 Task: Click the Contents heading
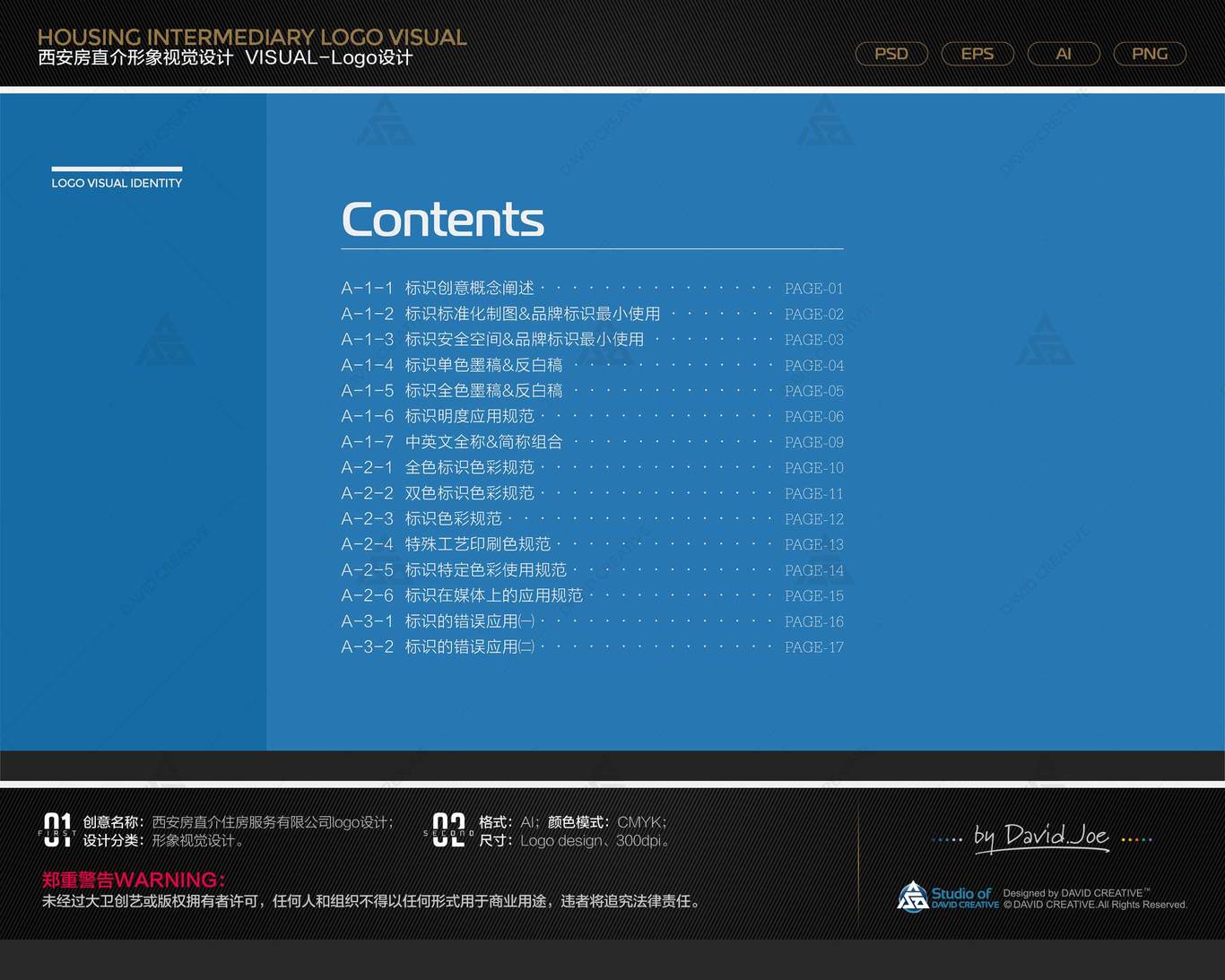tap(443, 220)
